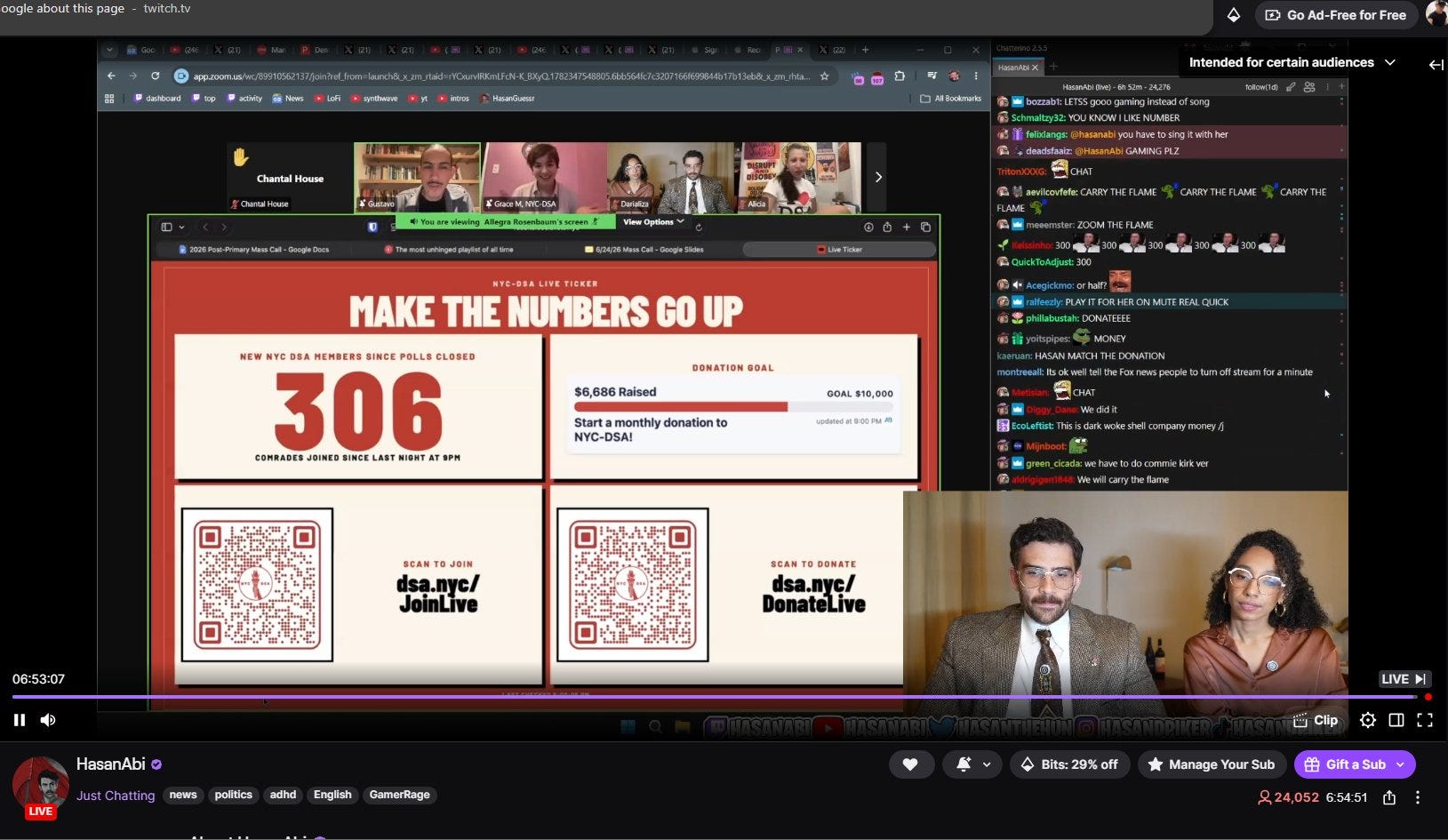1448x840 pixels.
Task: Select the English tag
Action: coord(332,795)
